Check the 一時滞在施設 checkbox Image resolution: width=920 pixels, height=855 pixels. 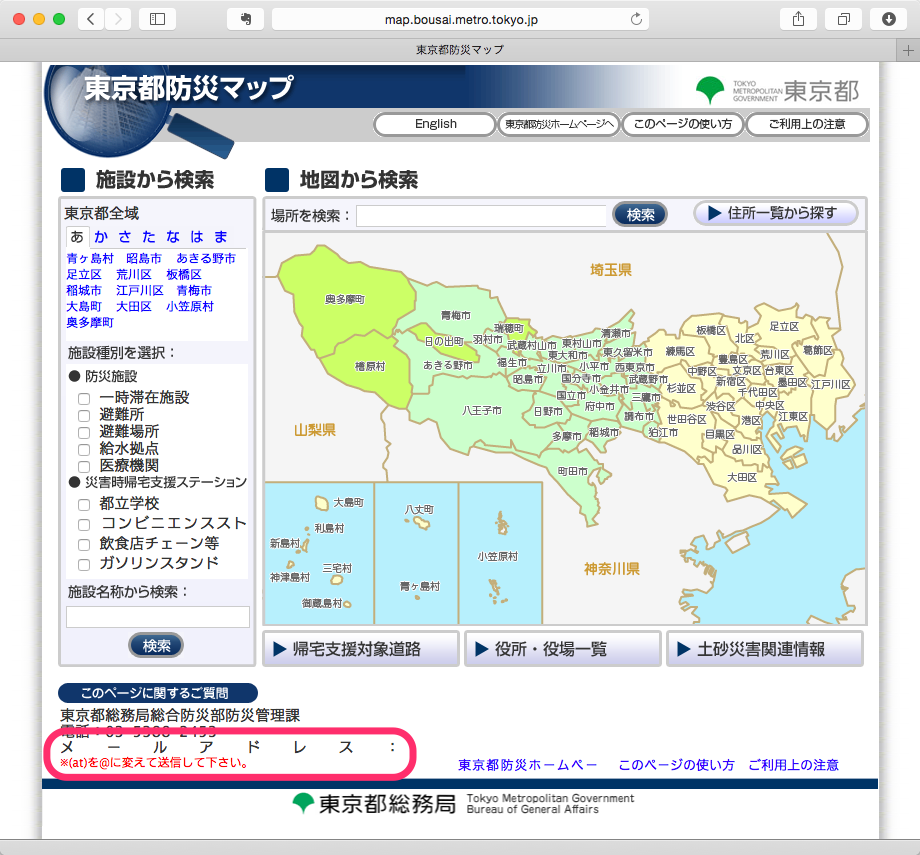tap(84, 398)
